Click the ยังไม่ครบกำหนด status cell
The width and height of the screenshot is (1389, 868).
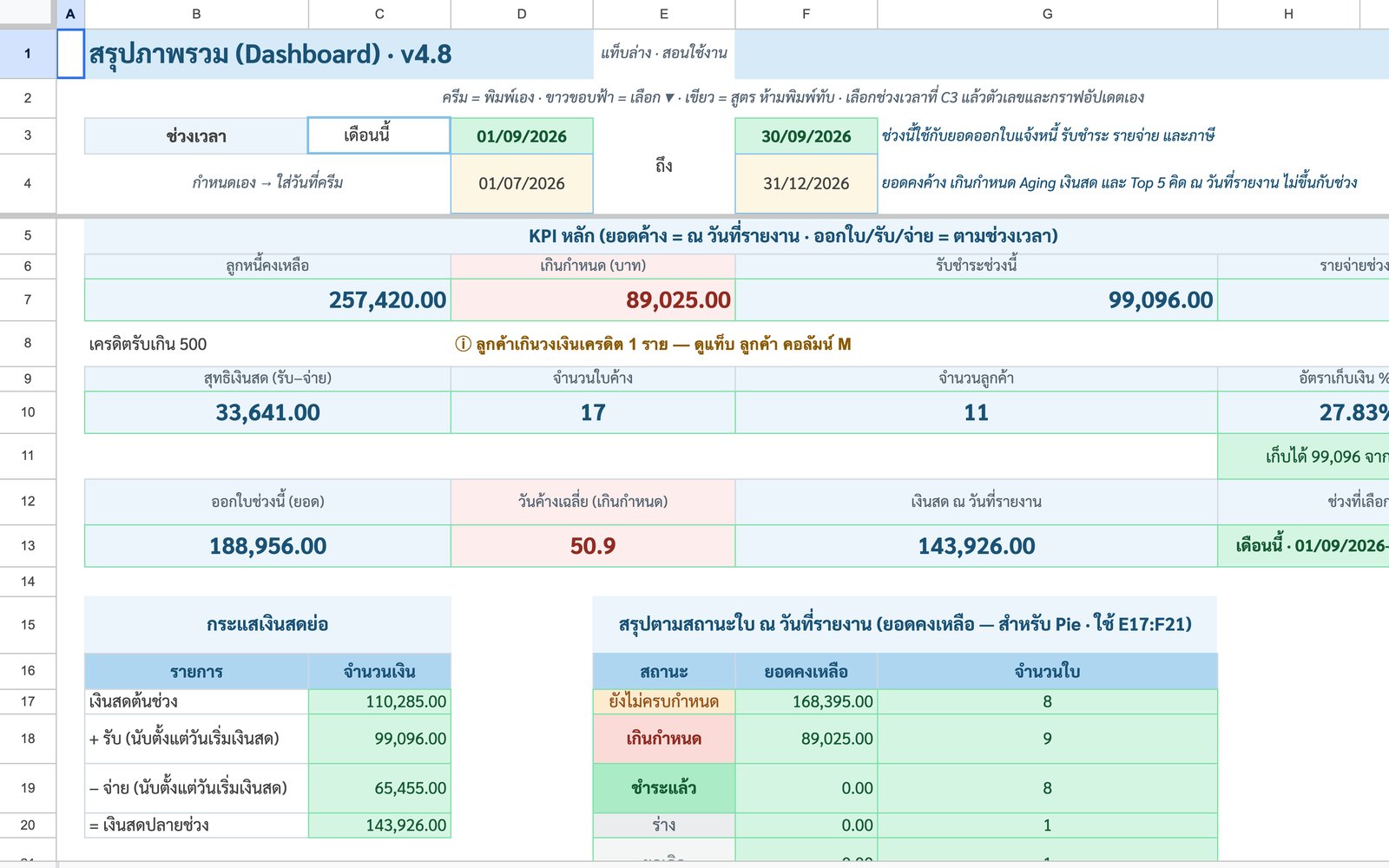tap(664, 701)
